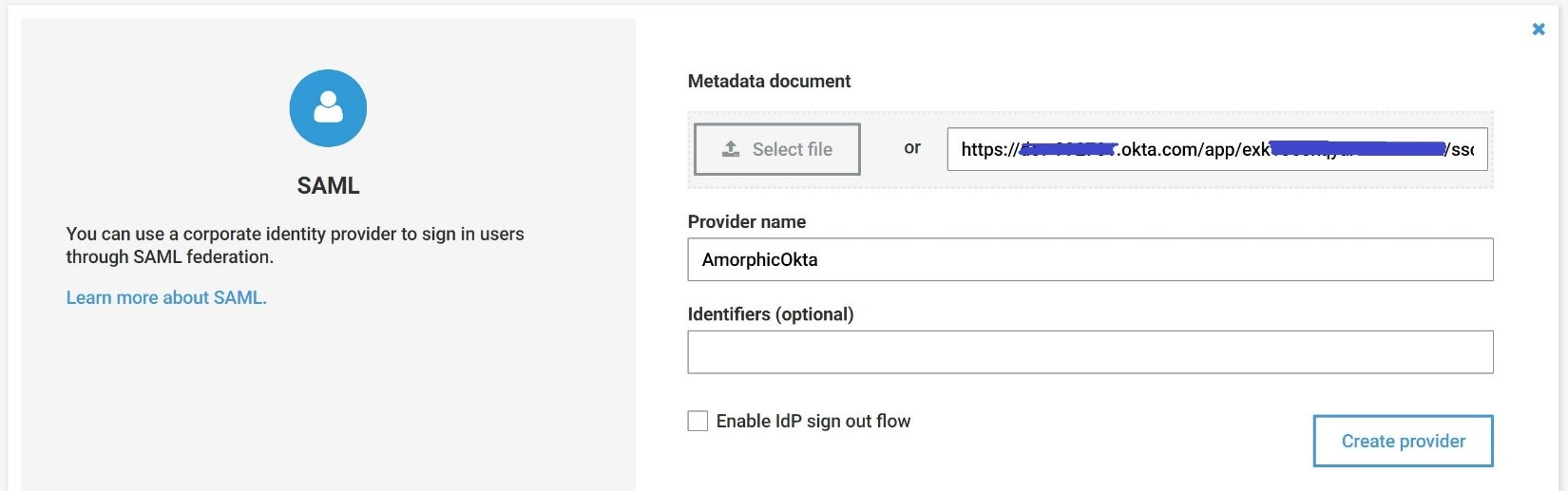
Task: Click the SAML user avatar icon
Action: 328,108
